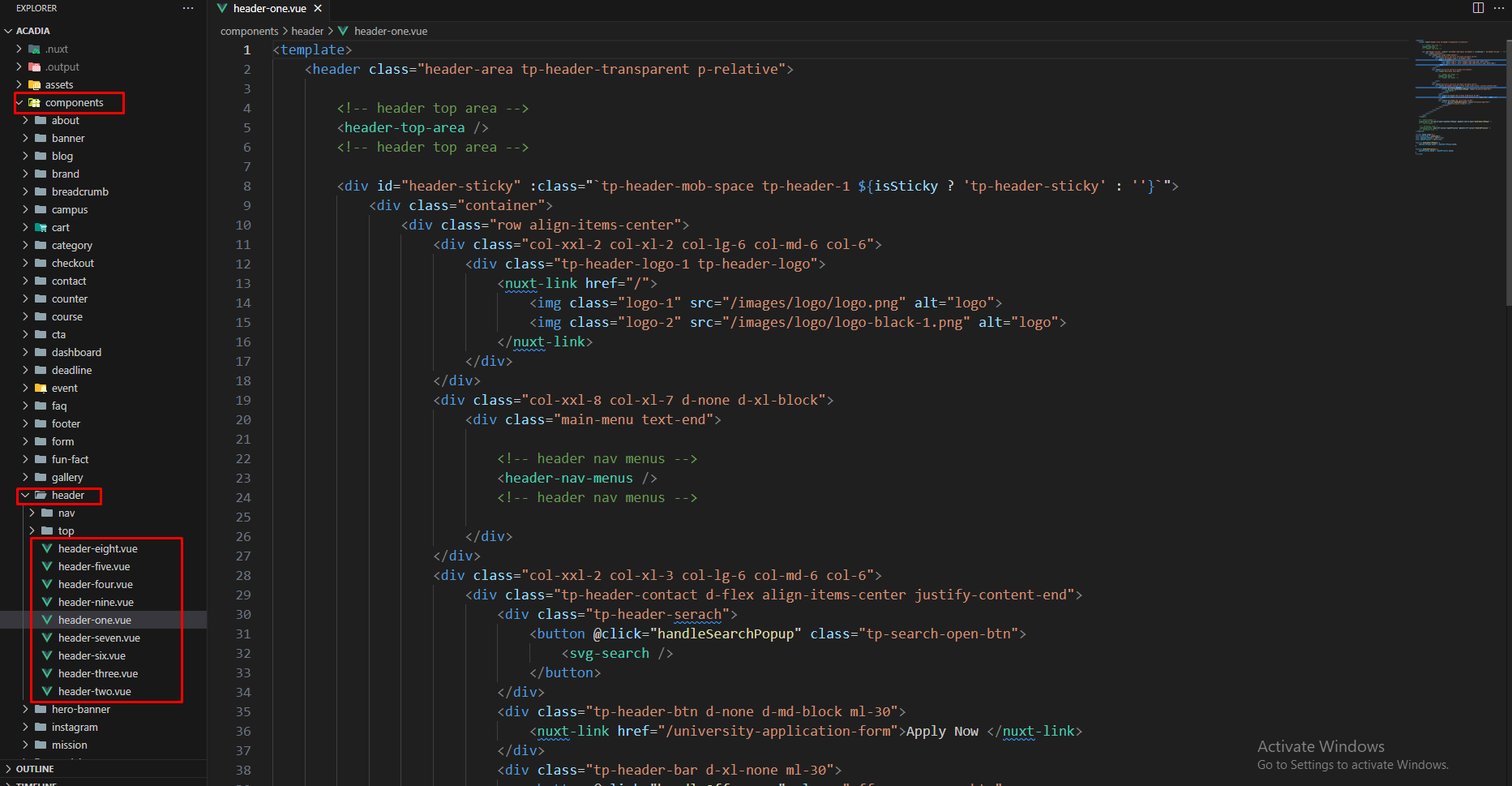Expand the banner folder
The width and height of the screenshot is (1512, 786).
[25, 138]
